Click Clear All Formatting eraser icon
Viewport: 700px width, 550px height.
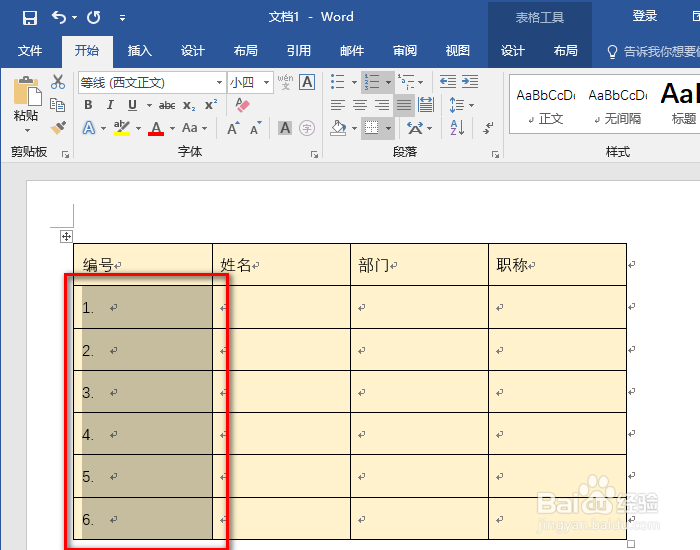point(242,105)
